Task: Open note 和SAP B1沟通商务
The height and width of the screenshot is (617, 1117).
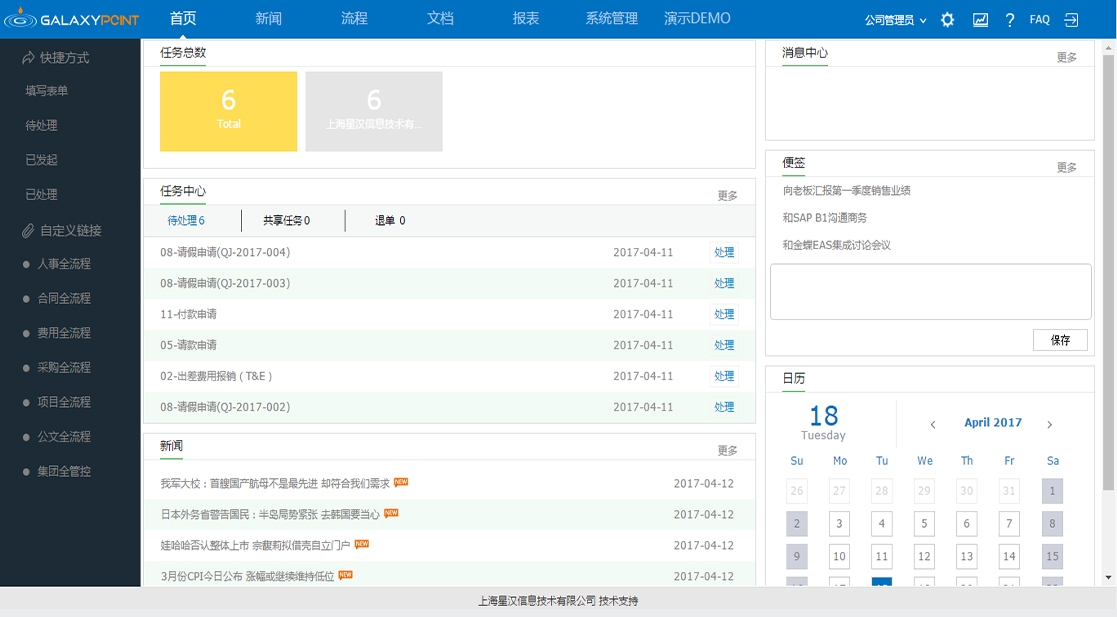Action: point(825,217)
